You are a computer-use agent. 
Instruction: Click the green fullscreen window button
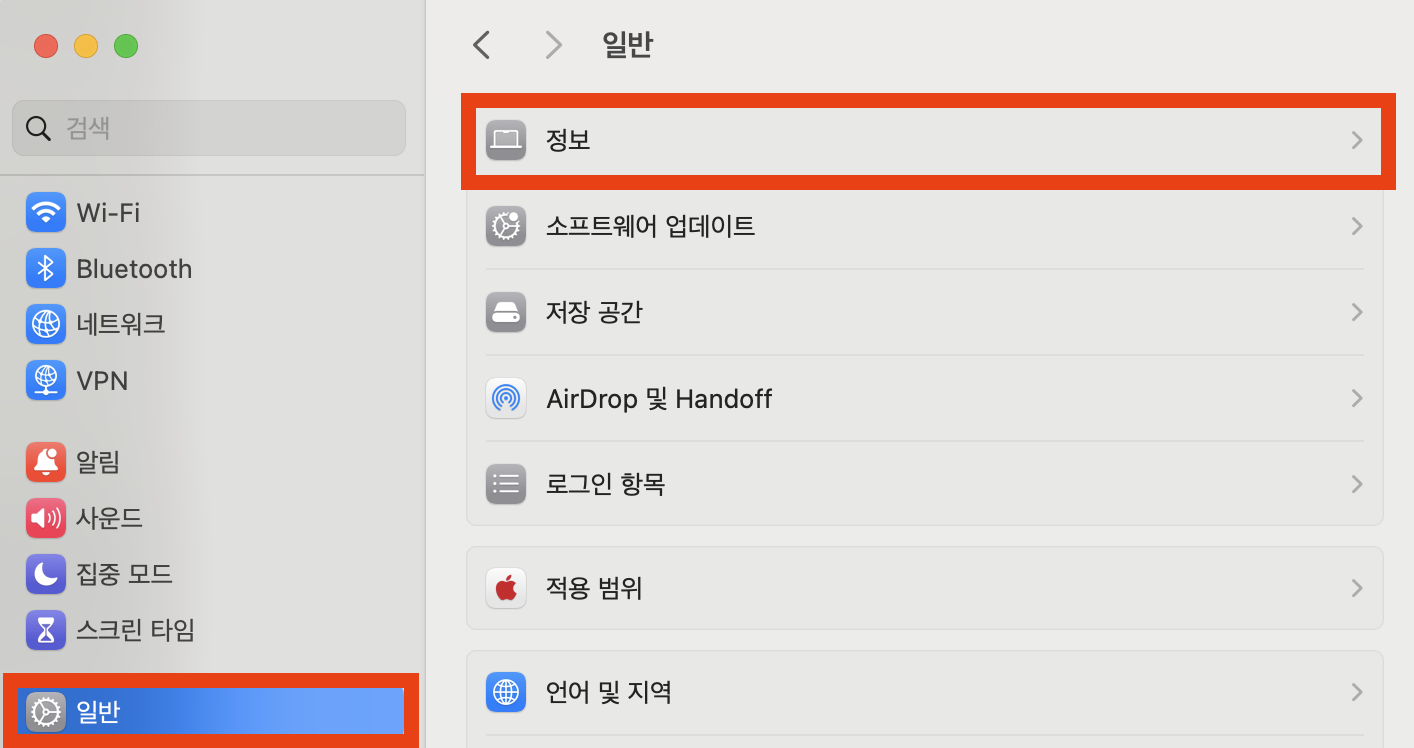126,46
